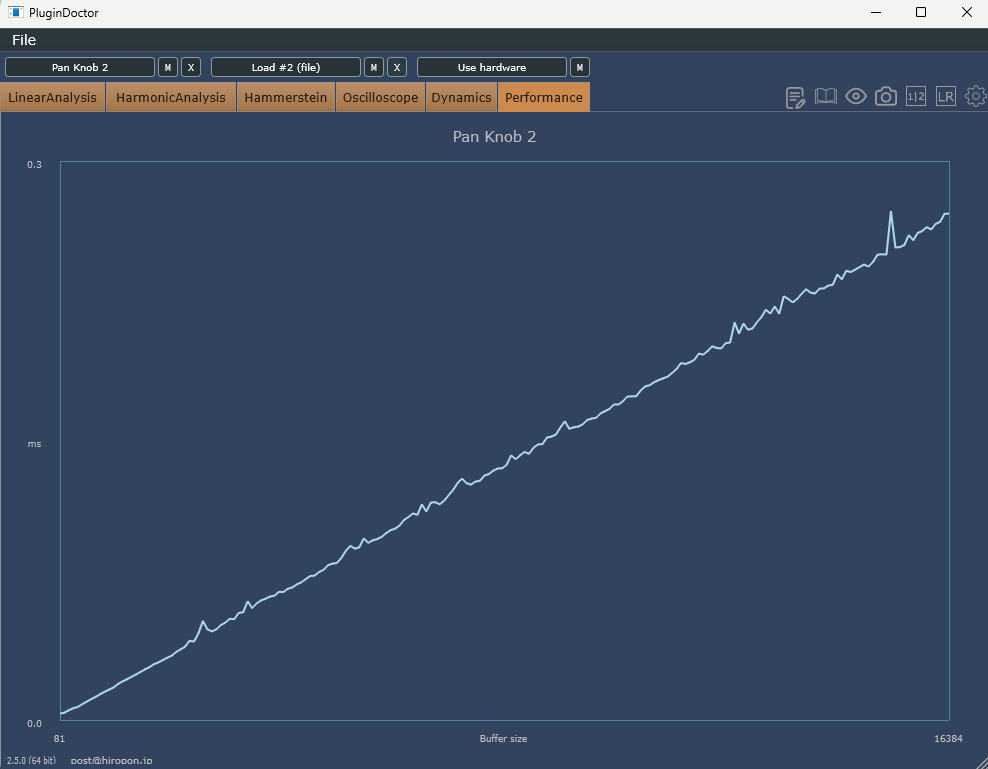Switch to the HarmonicAnalysis tab
The height and width of the screenshot is (769, 988).
(171, 97)
